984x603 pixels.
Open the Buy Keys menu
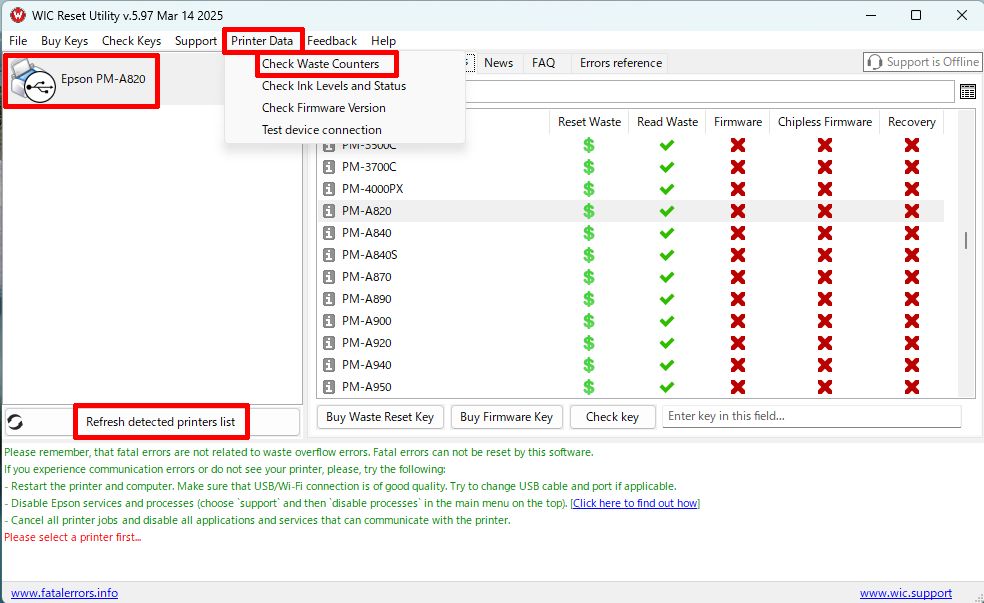(64, 41)
